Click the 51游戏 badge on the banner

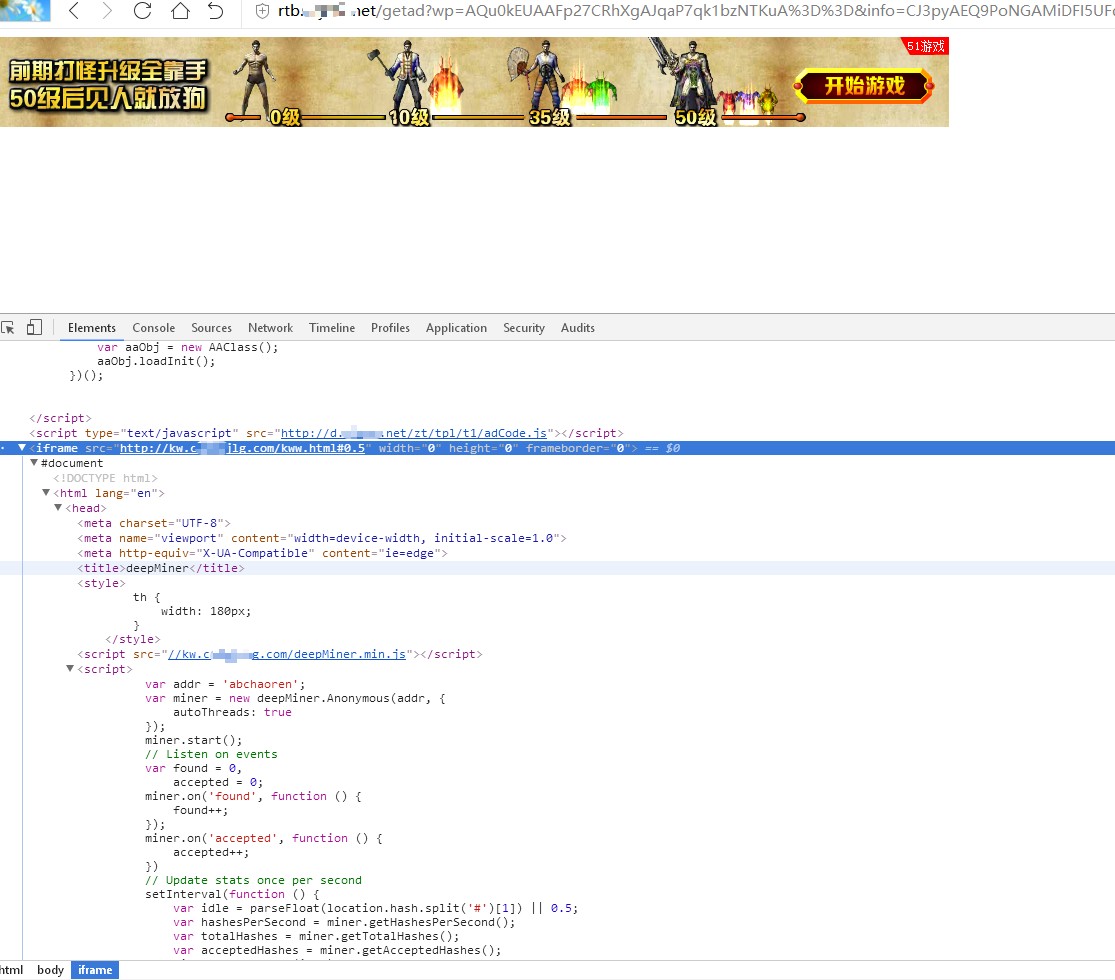point(925,46)
